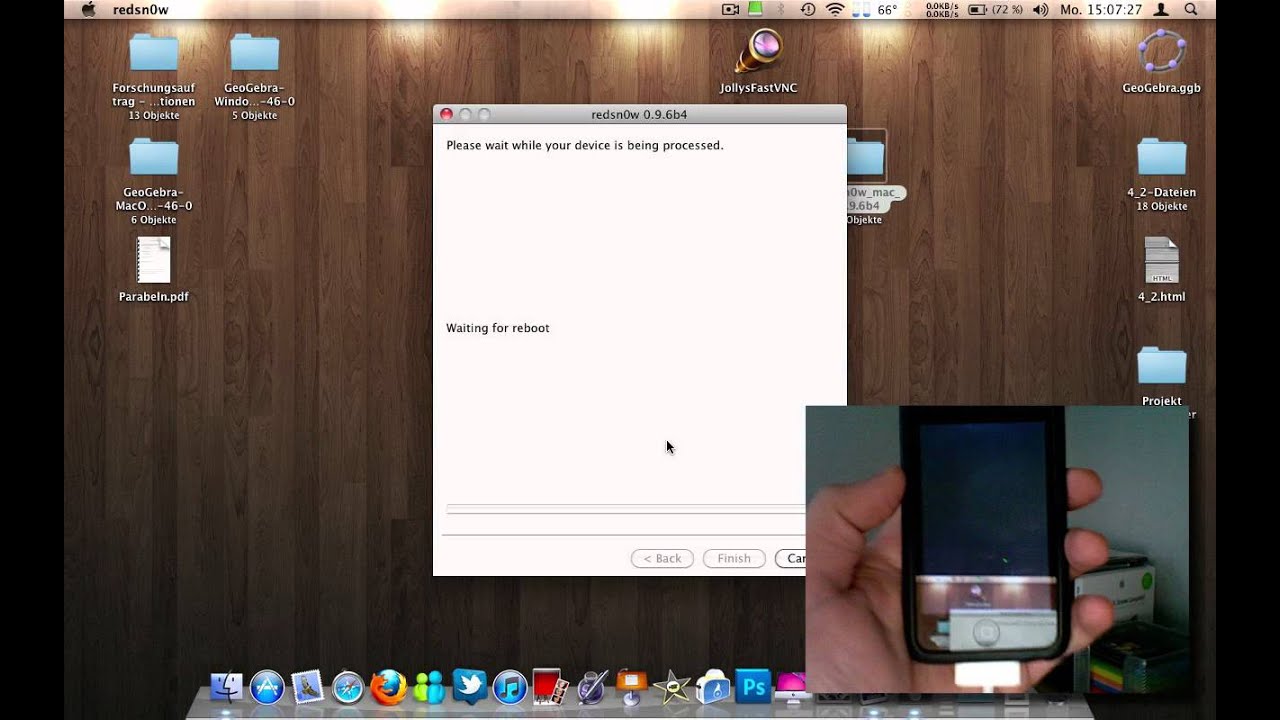Click the memory bars menu bar icon
This screenshot has width=1280, height=720.
860,9
